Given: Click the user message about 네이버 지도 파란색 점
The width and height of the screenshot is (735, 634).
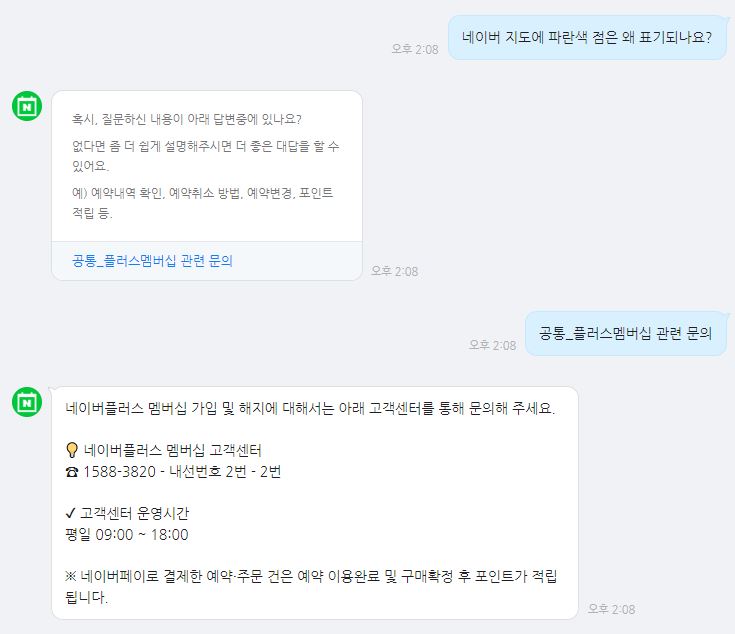Looking at the screenshot, I should coord(587,37).
